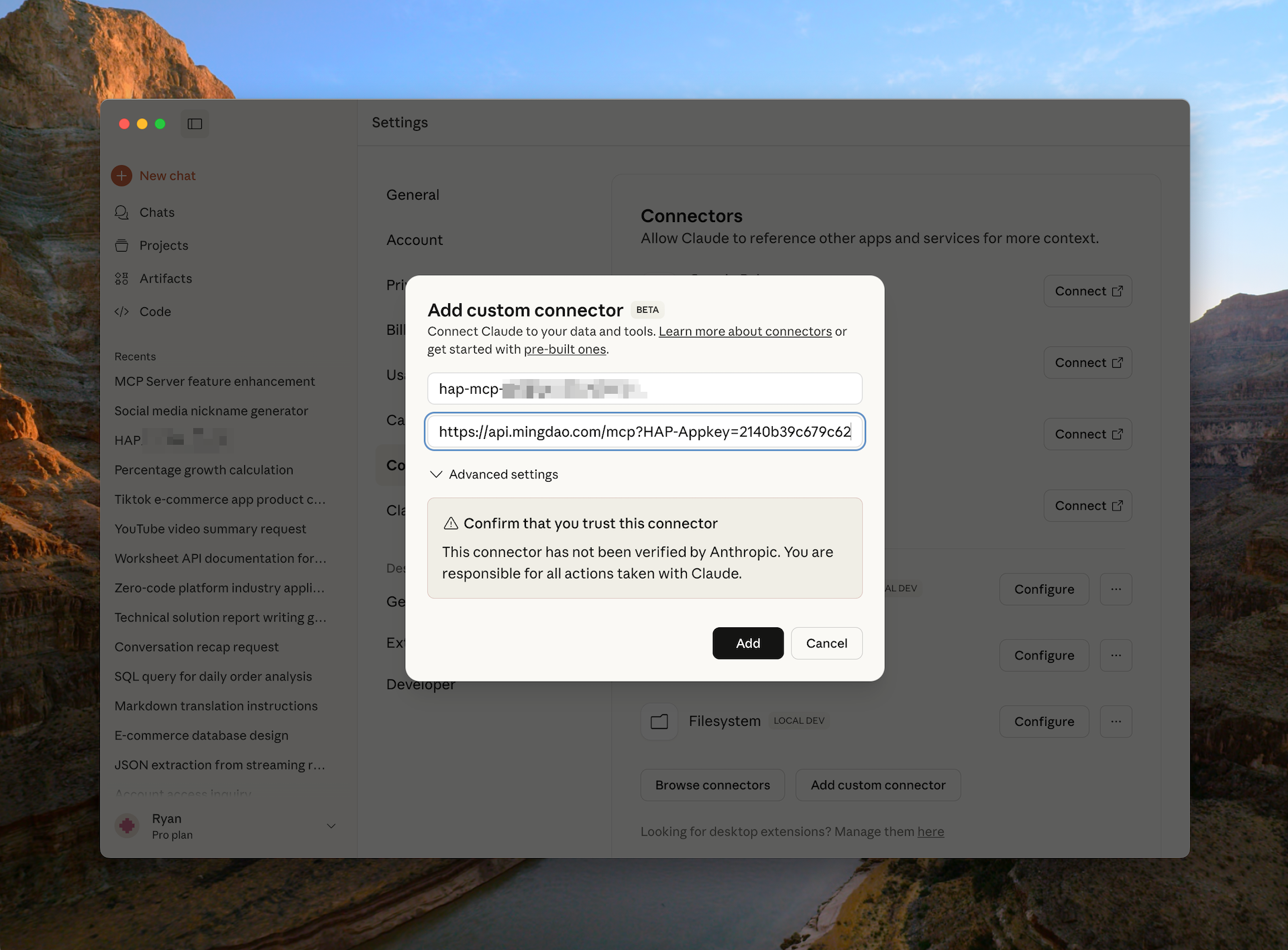The width and height of the screenshot is (1288, 950).
Task: Open the Ryan account menu chevron
Action: pyautogui.click(x=331, y=826)
